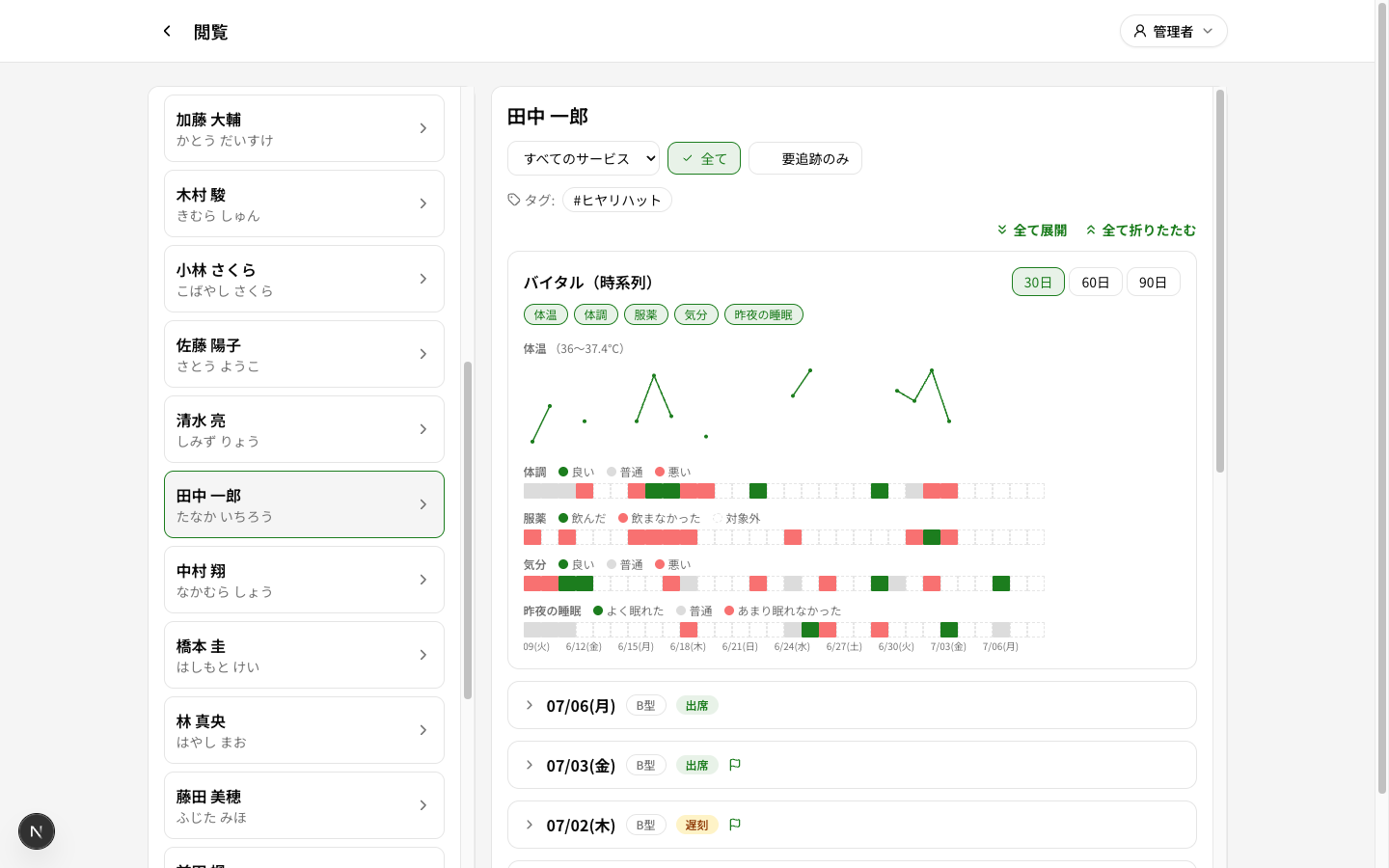Select 橋本 圭 in the user list
Image resolution: width=1389 pixels, height=868 pixels.
tap(304, 655)
